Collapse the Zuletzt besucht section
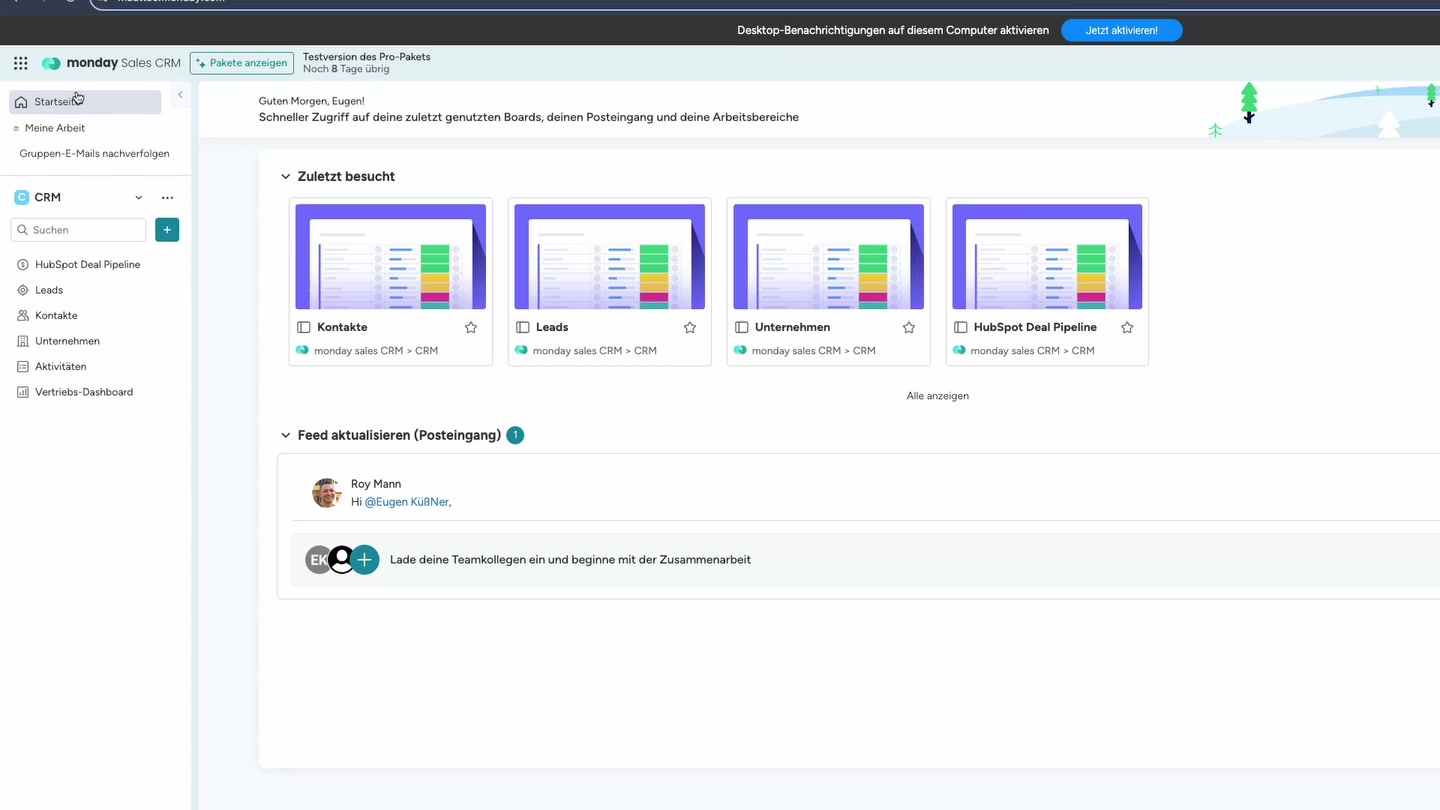Image resolution: width=1440 pixels, height=810 pixels. click(x=285, y=176)
